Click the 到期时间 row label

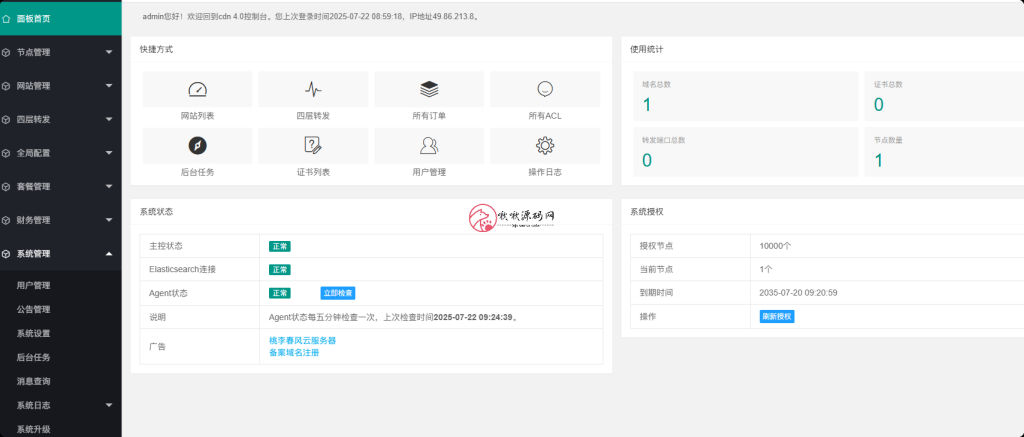tap(656, 293)
